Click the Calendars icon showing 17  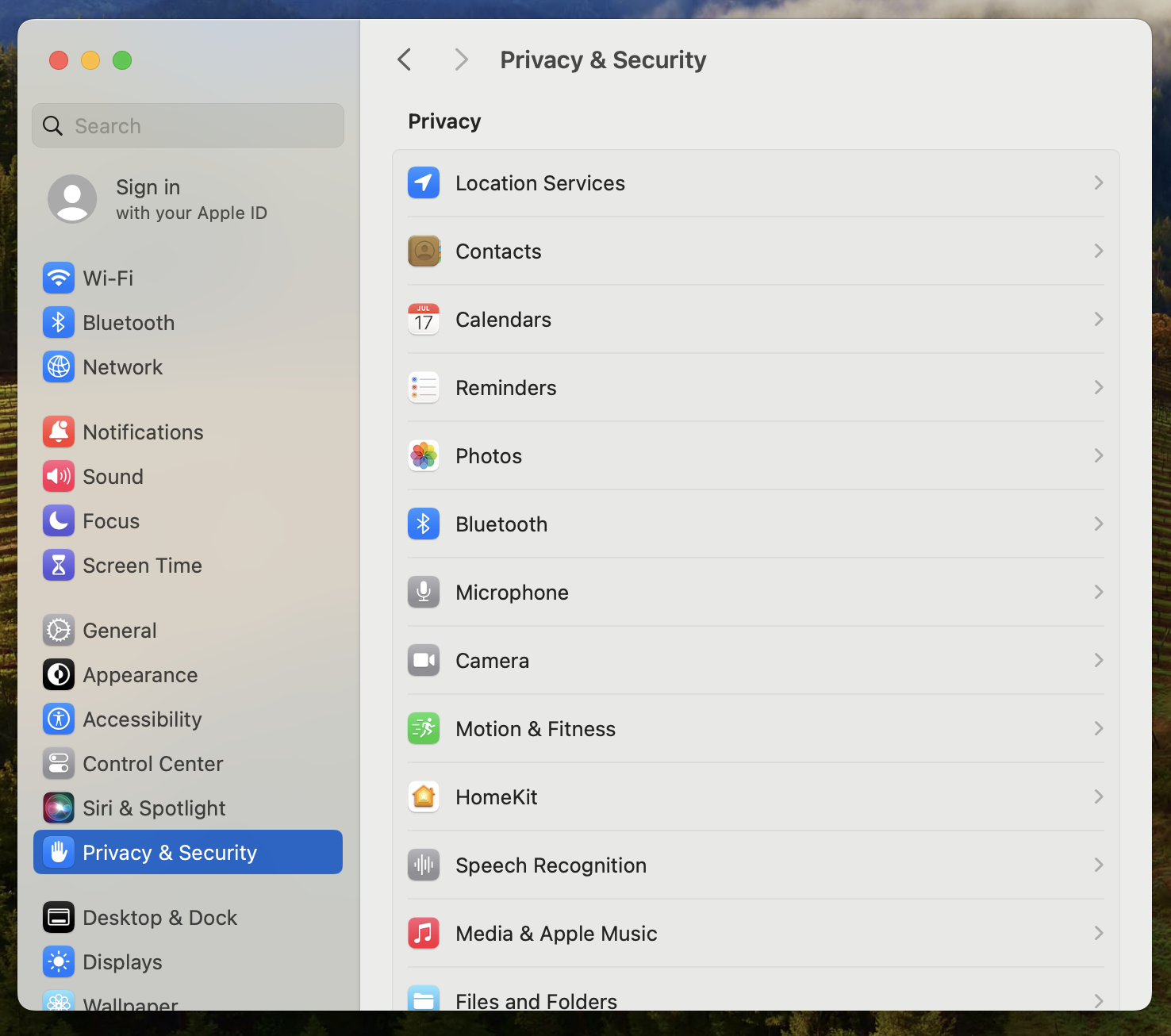pos(424,320)
